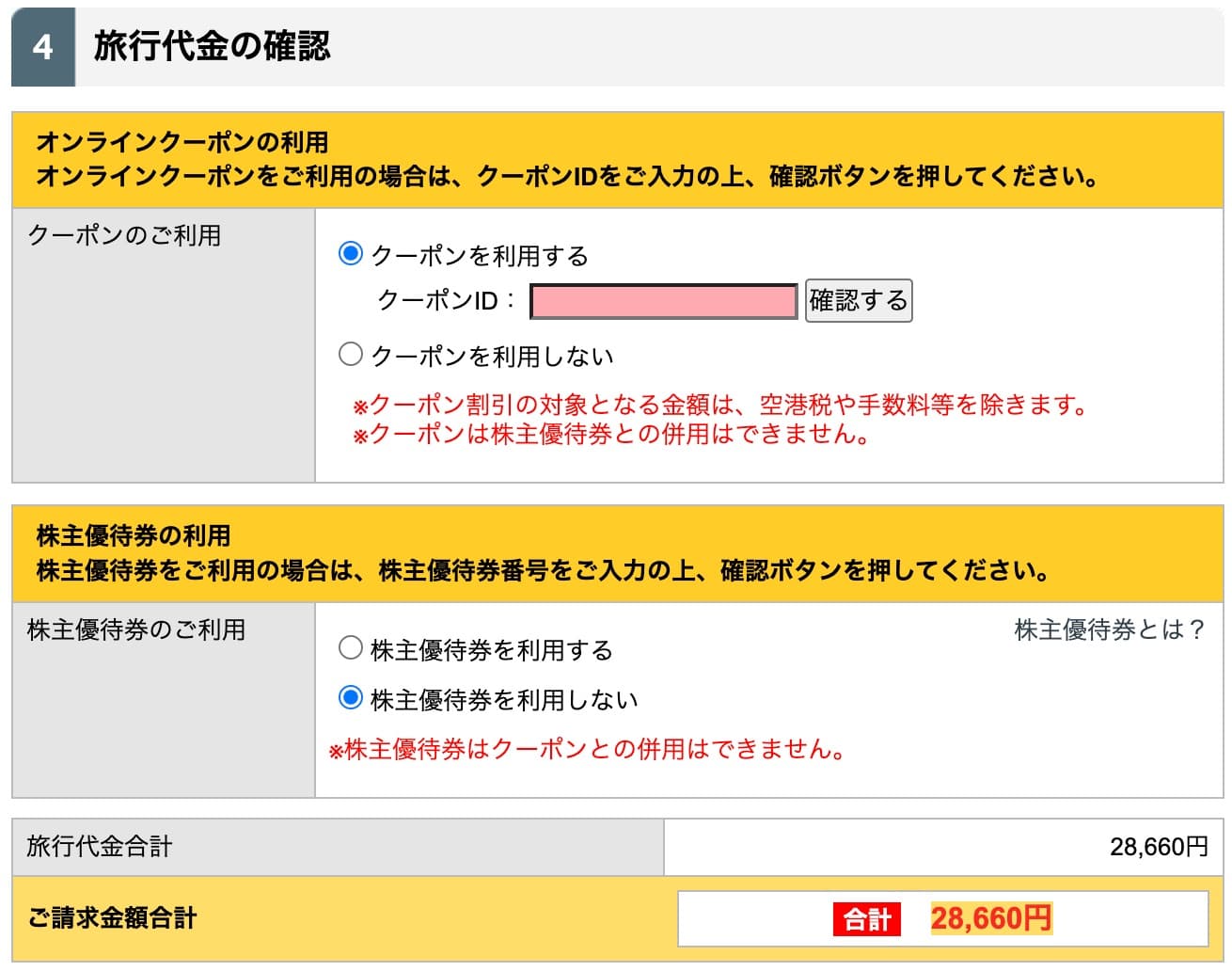The image size is (1232, 971).
Task: Click the 株主優待券のご利用 row label
Action: 136,629
